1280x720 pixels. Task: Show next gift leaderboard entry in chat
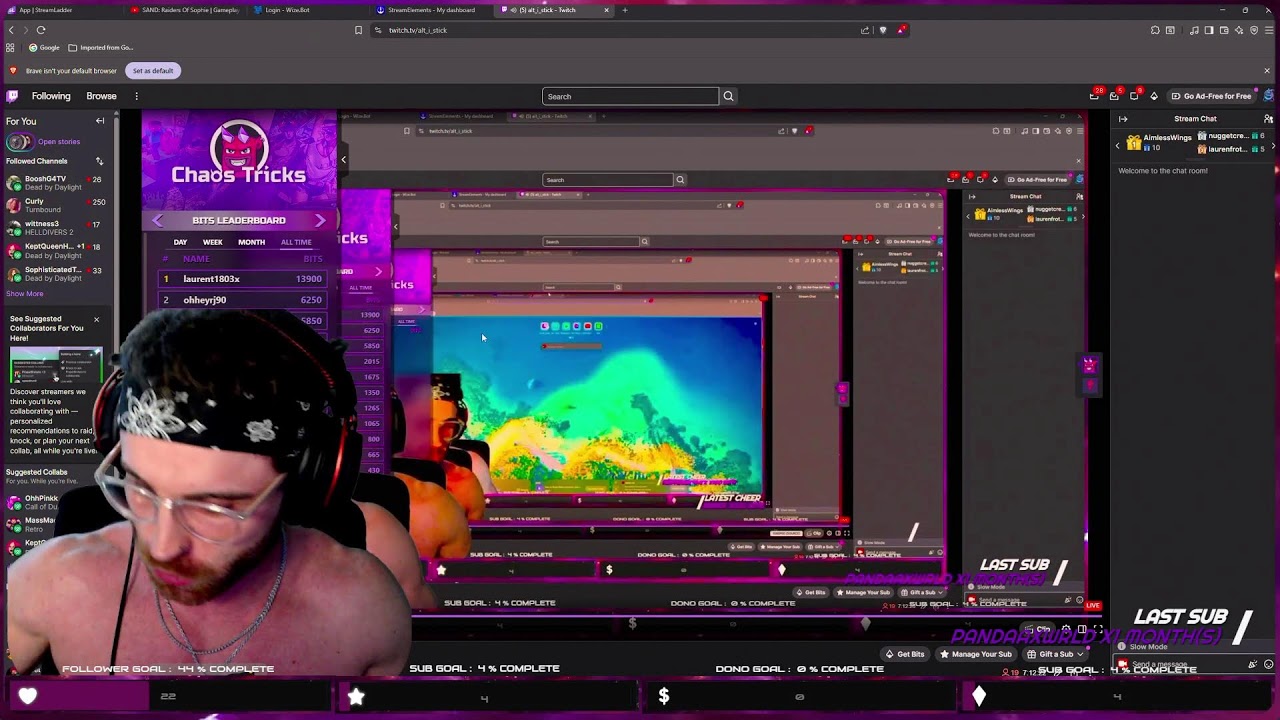click(x=1273, y=146)
